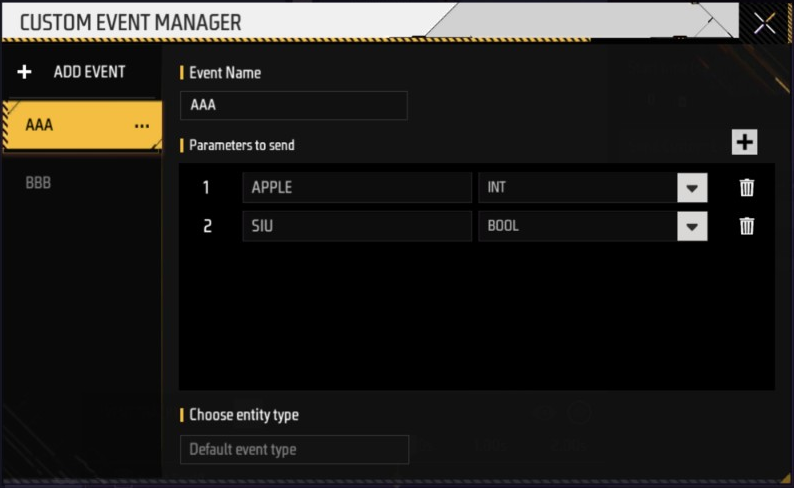
Task: Close the Custom Event Manager window
Action: pos(765,24)
